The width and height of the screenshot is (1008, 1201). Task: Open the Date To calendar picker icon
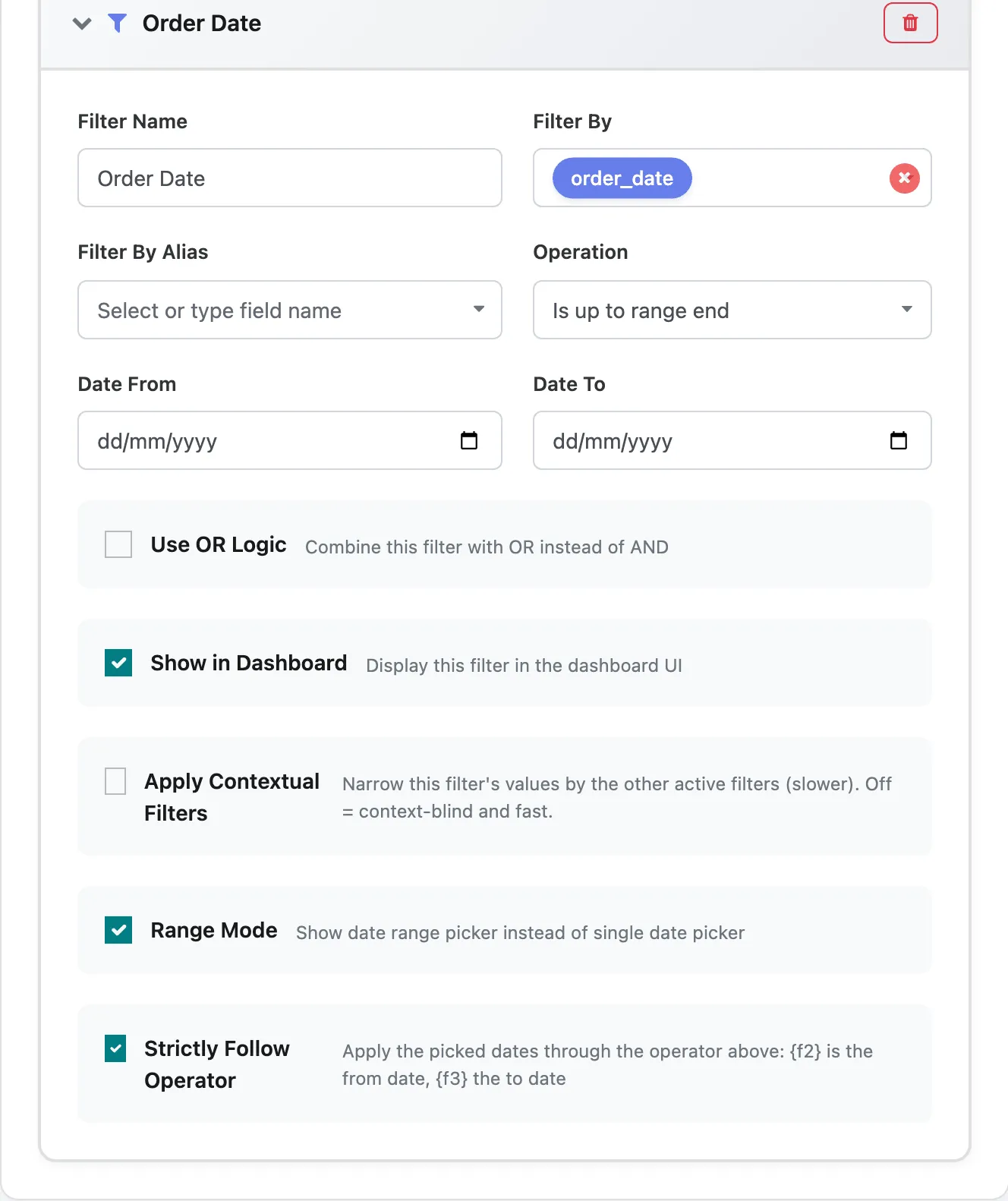tap(899, 440)
